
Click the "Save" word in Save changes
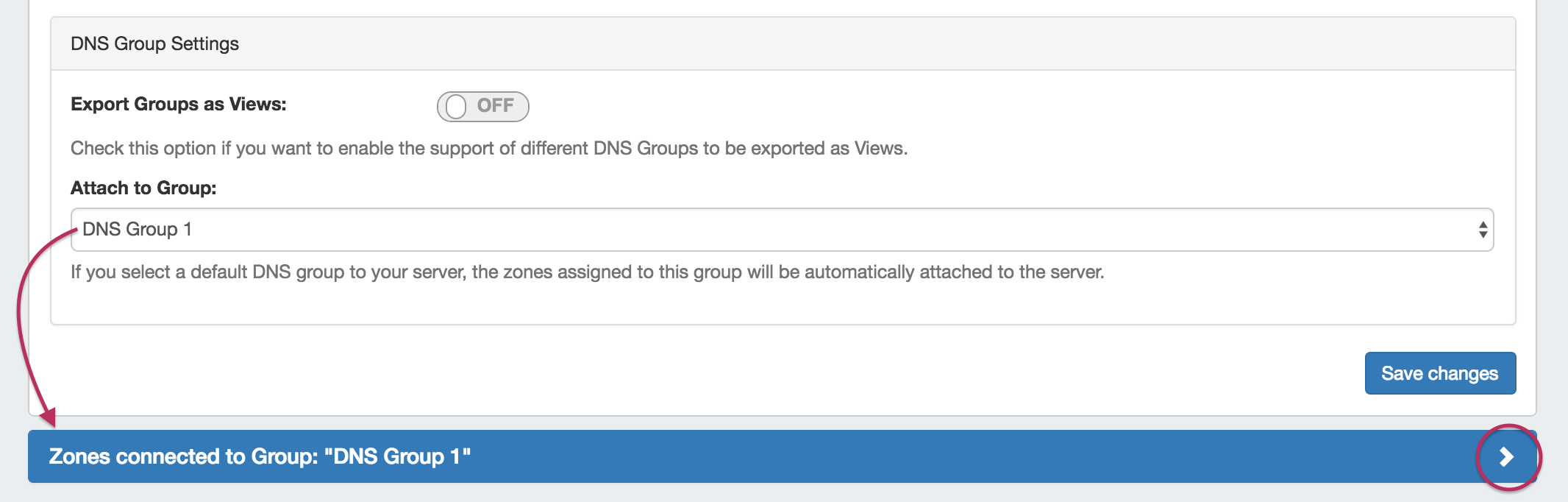1402,373
